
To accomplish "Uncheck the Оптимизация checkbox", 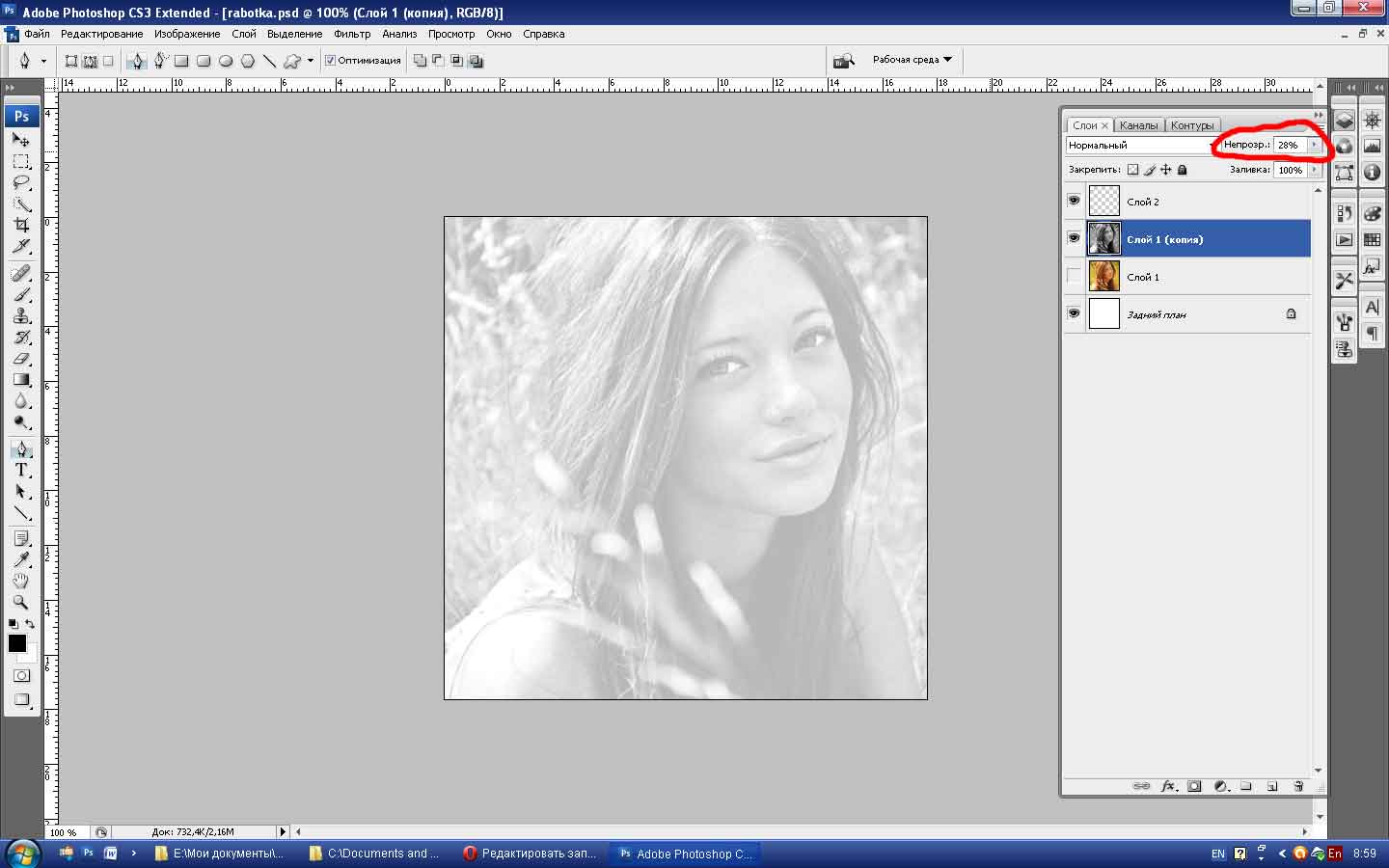I will click(x=330, y=60).
